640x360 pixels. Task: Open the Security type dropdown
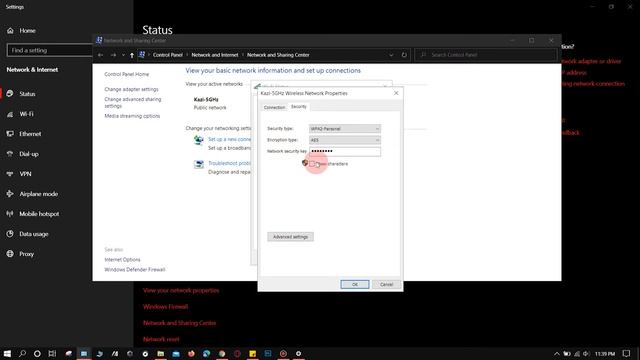345,129
